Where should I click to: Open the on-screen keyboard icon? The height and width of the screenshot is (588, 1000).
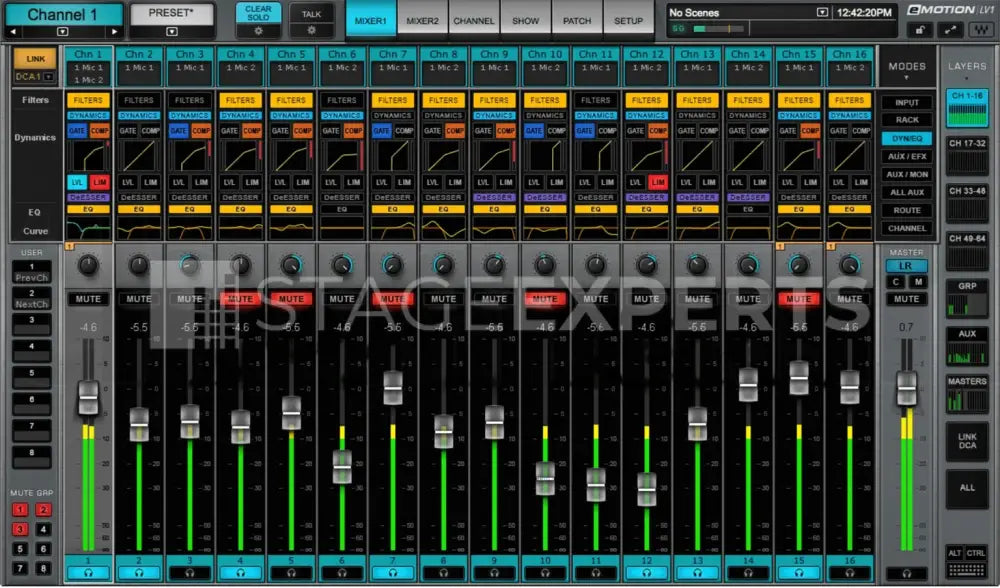(967, 570)
